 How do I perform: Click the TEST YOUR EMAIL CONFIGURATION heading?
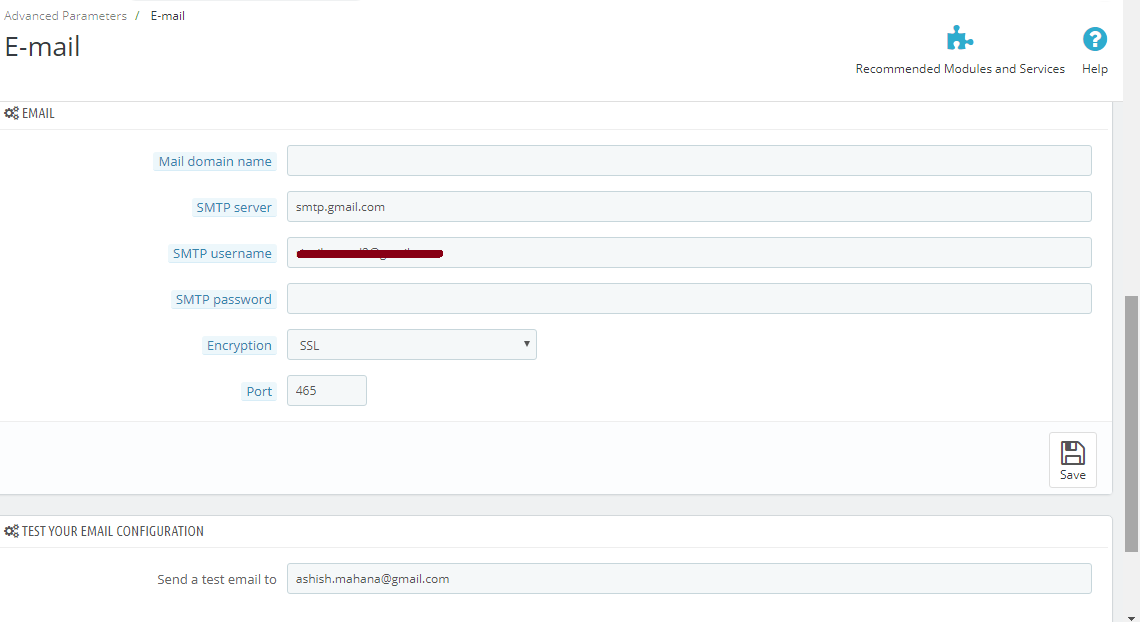[113, 531]
